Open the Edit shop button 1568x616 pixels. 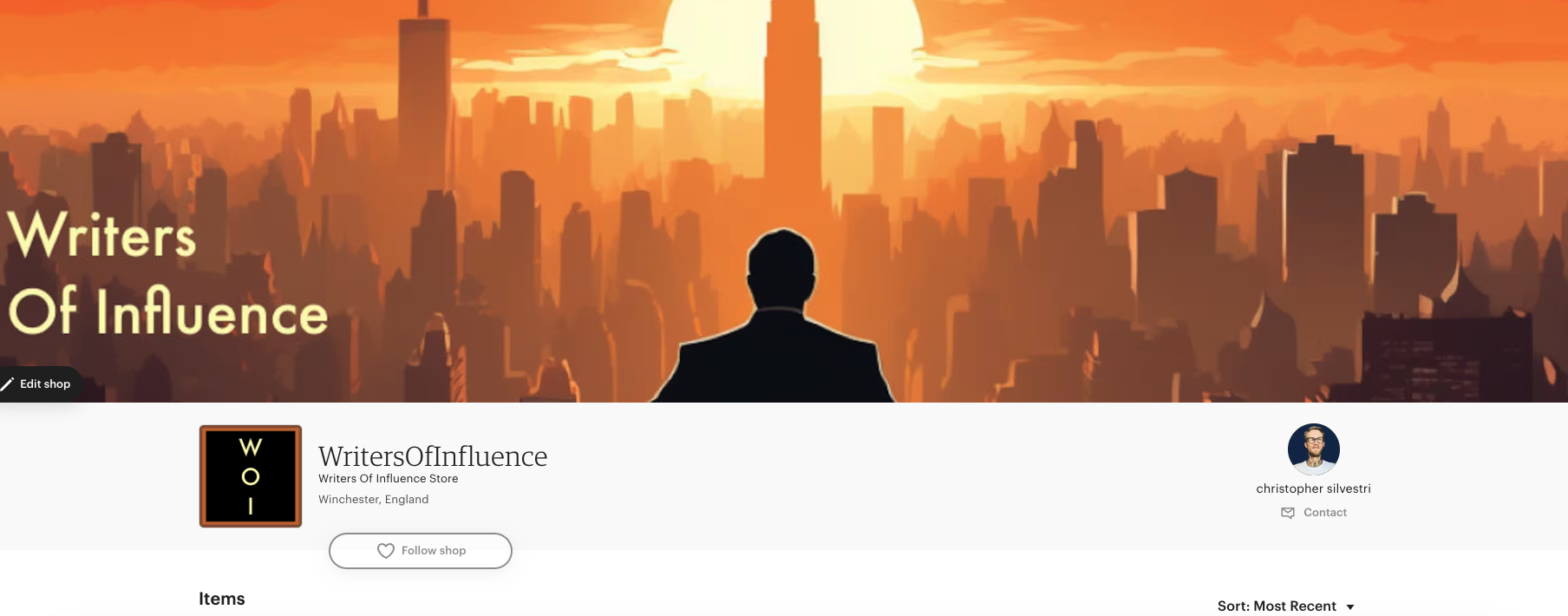(40, 383)
